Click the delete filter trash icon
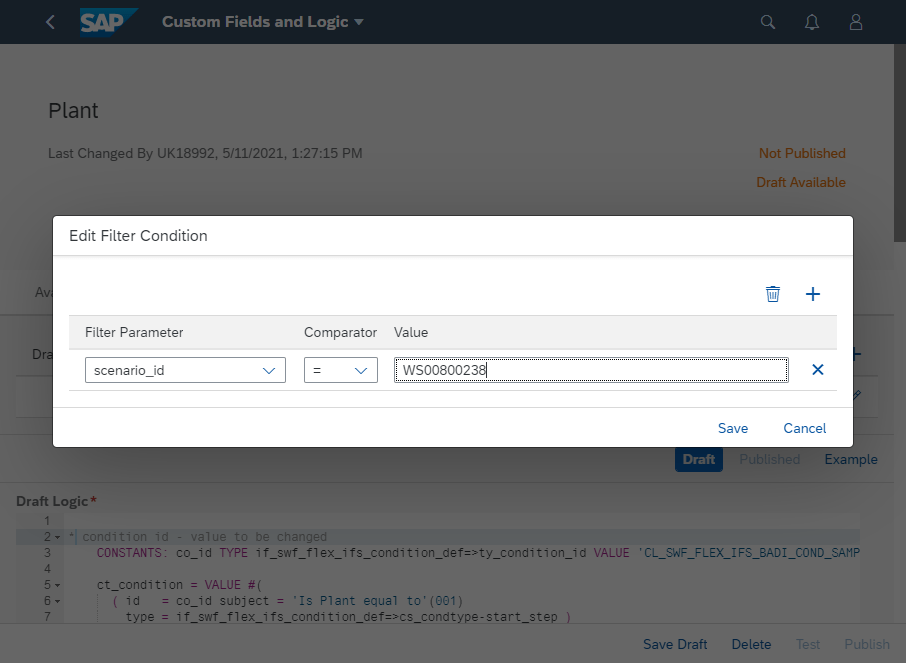Image resolution: width=906 pixels, height=663 pixels. pyautogui.click(x=772, y=293)
